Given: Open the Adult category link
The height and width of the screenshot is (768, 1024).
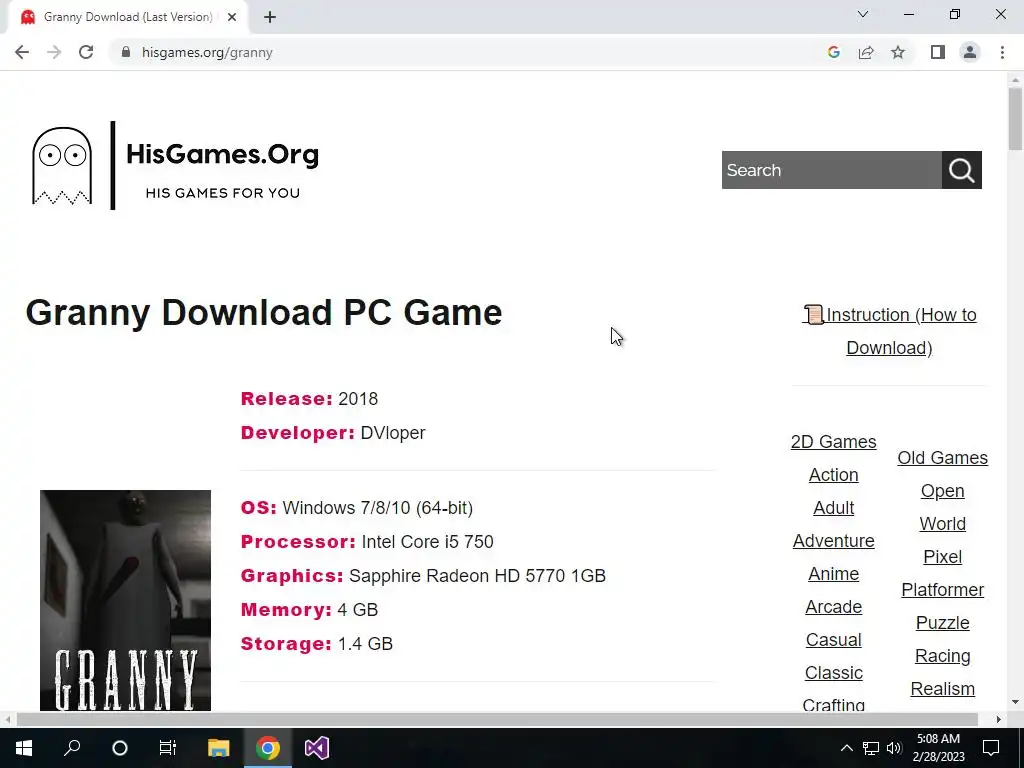Looking at the screenshot, I should (833, 507).
